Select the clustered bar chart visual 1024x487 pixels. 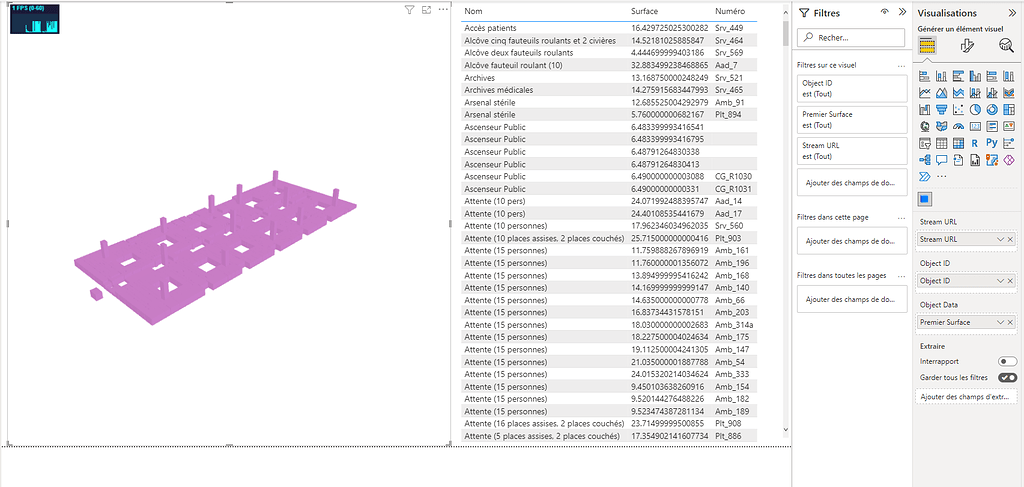click(958, 76)
